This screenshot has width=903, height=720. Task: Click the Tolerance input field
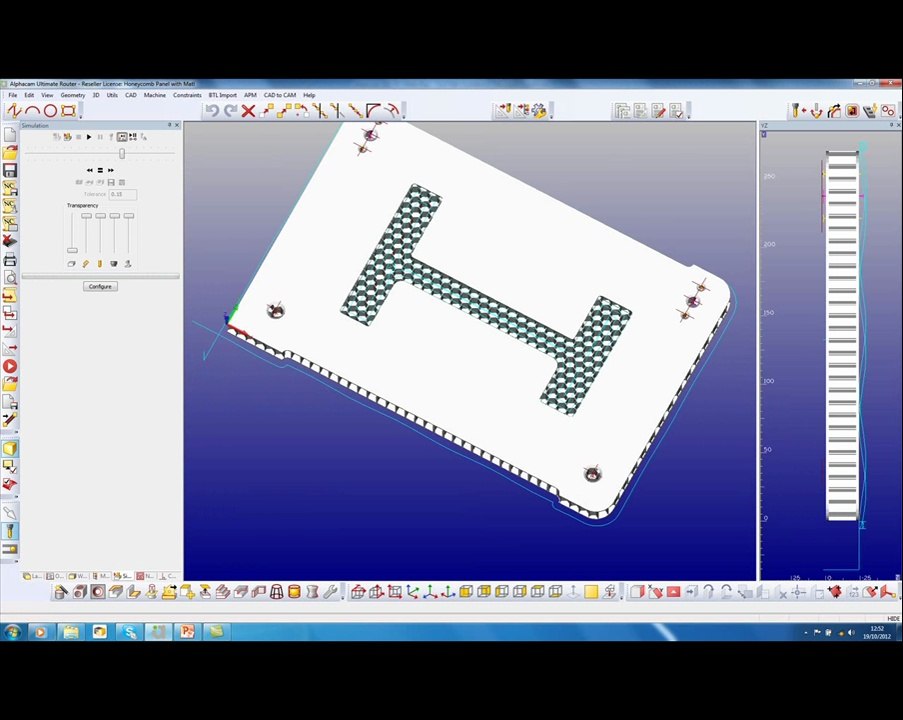tap(123, 194)
